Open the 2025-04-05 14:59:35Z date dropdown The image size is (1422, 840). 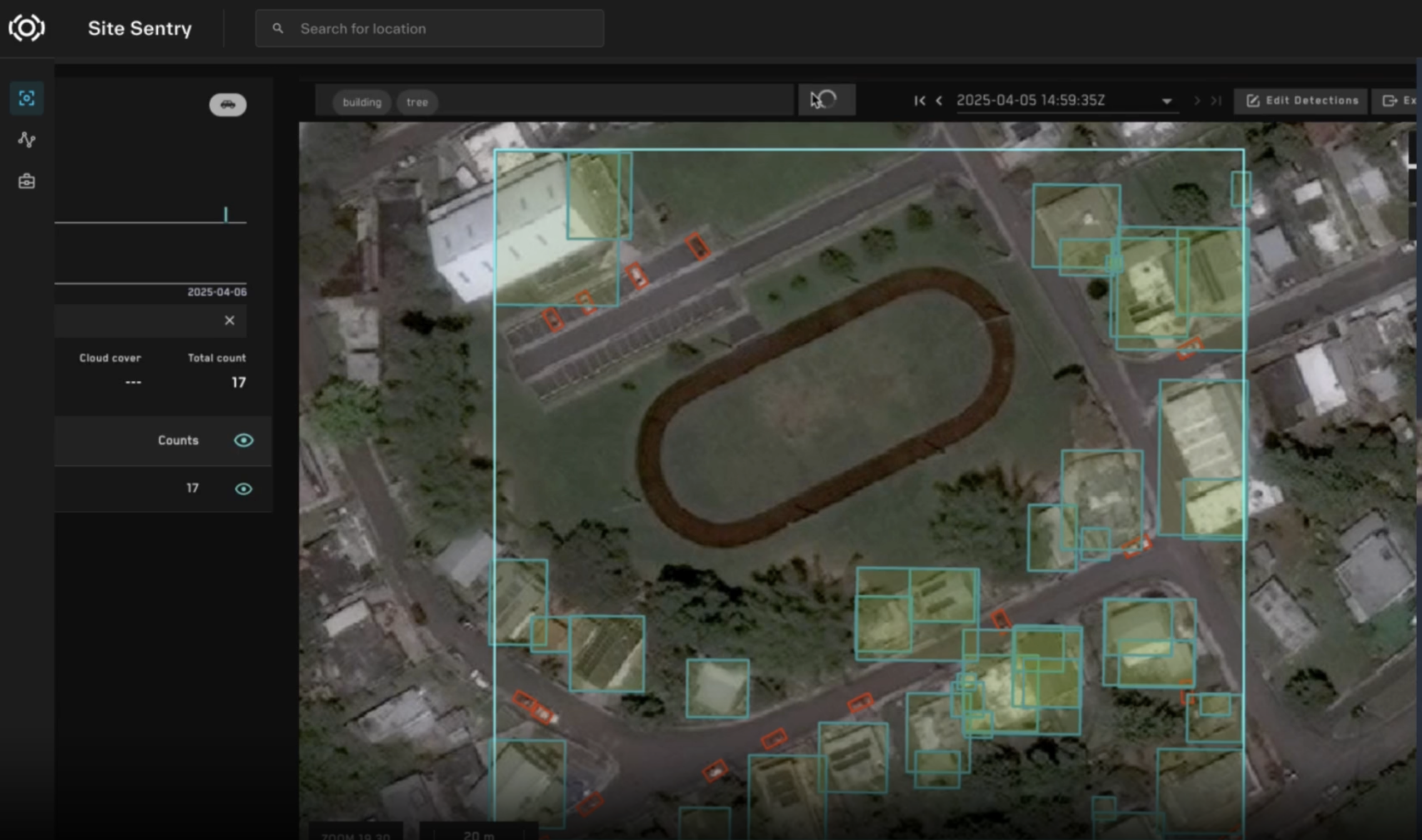(x=1067, y=100)
